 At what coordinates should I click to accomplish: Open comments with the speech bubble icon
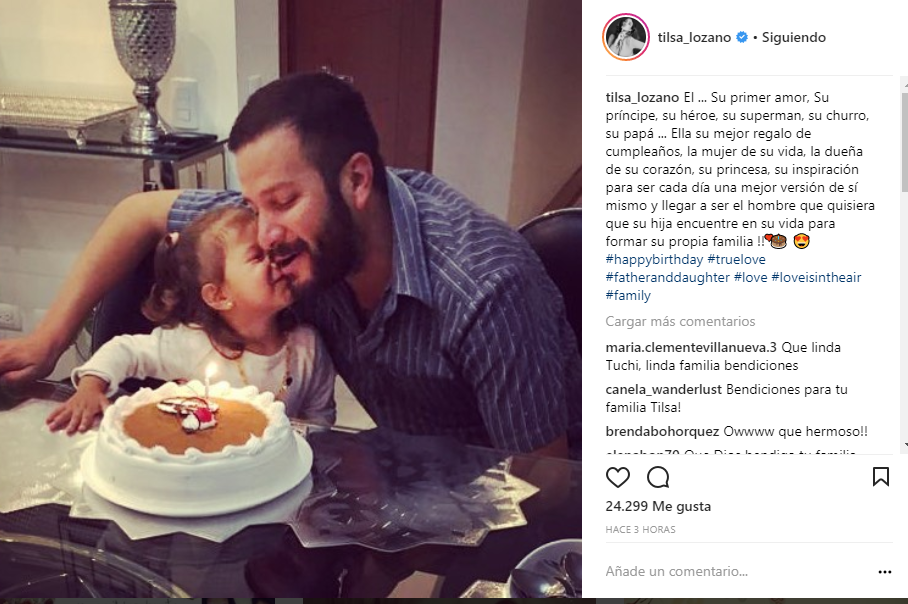coord(658,477)
